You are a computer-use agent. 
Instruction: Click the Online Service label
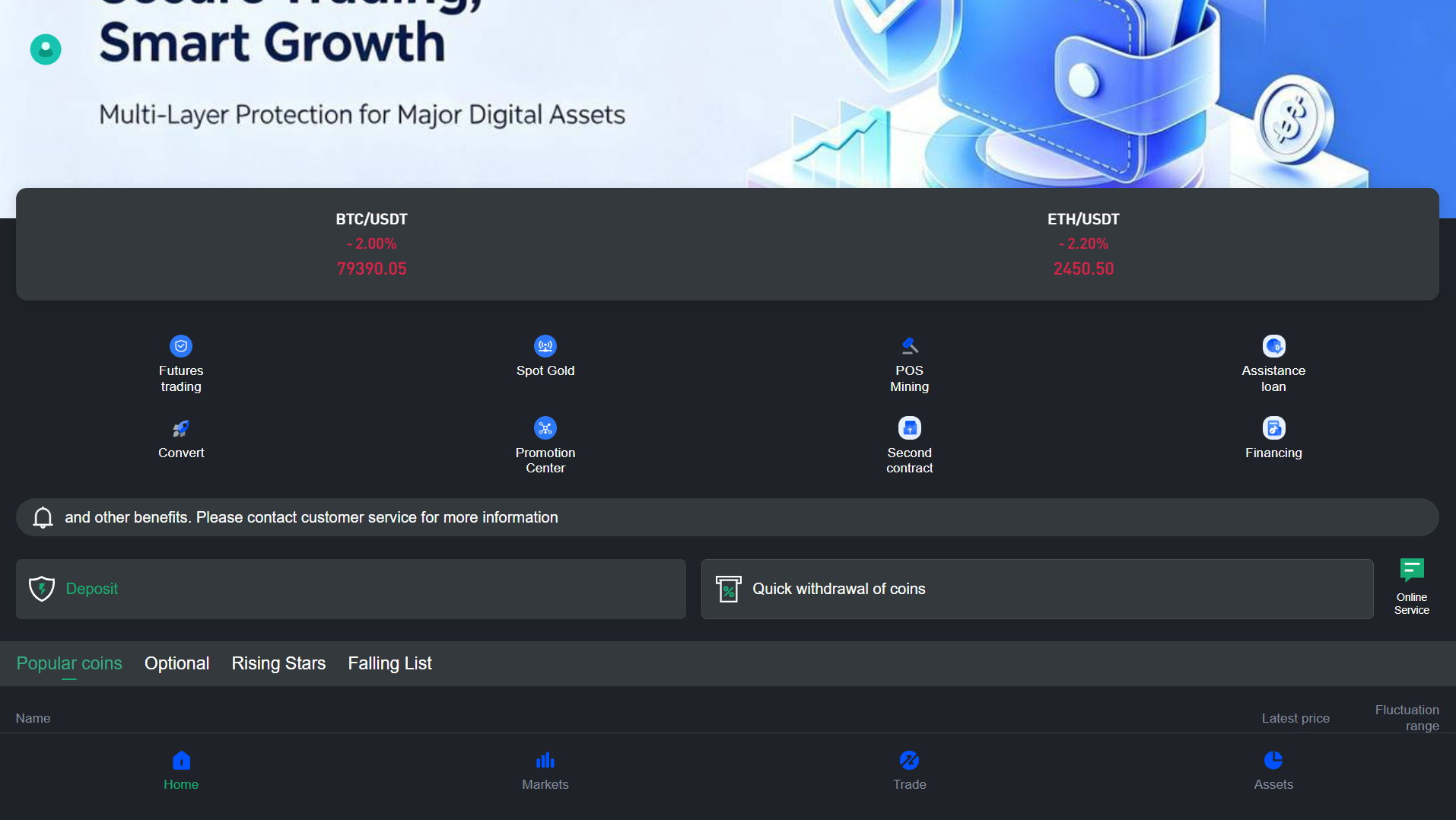click(x=1412, y=603)
